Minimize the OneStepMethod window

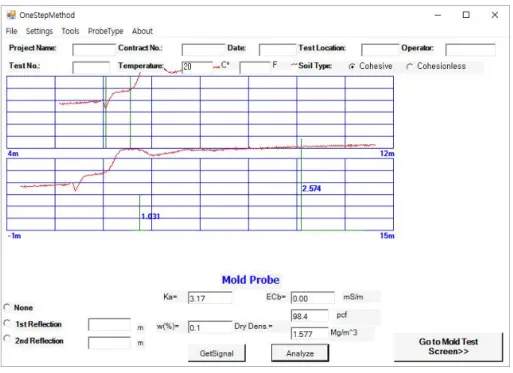coord(438,15)
